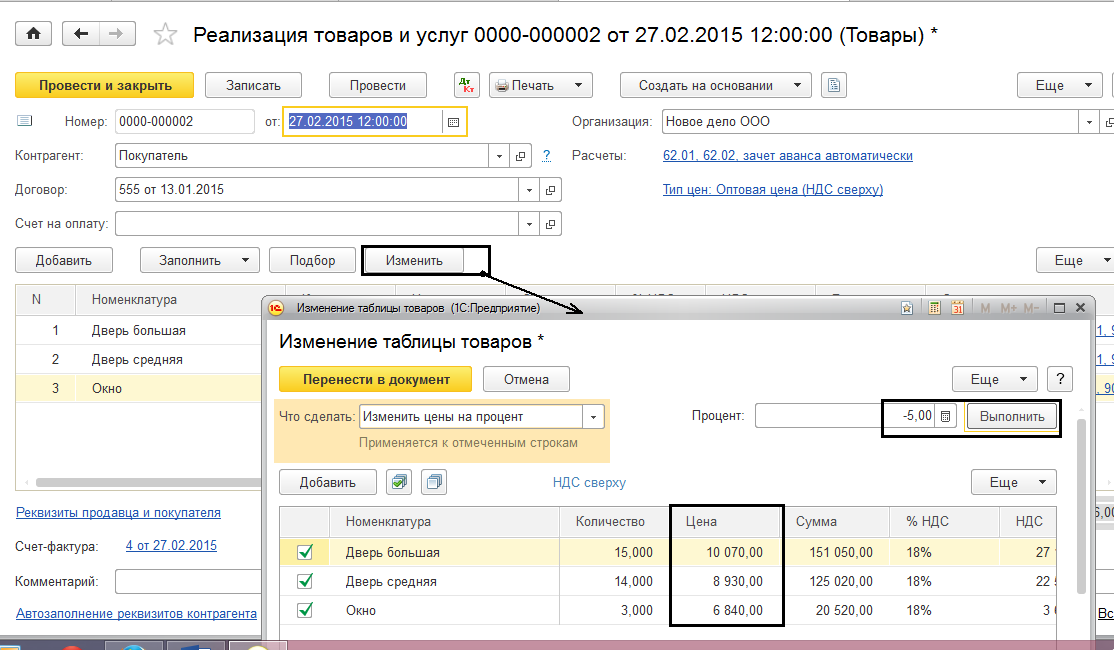The height and width of the screenshot is (650, 1114).
Task: Expand Организация dropdown arrow
Action: 1088,122
